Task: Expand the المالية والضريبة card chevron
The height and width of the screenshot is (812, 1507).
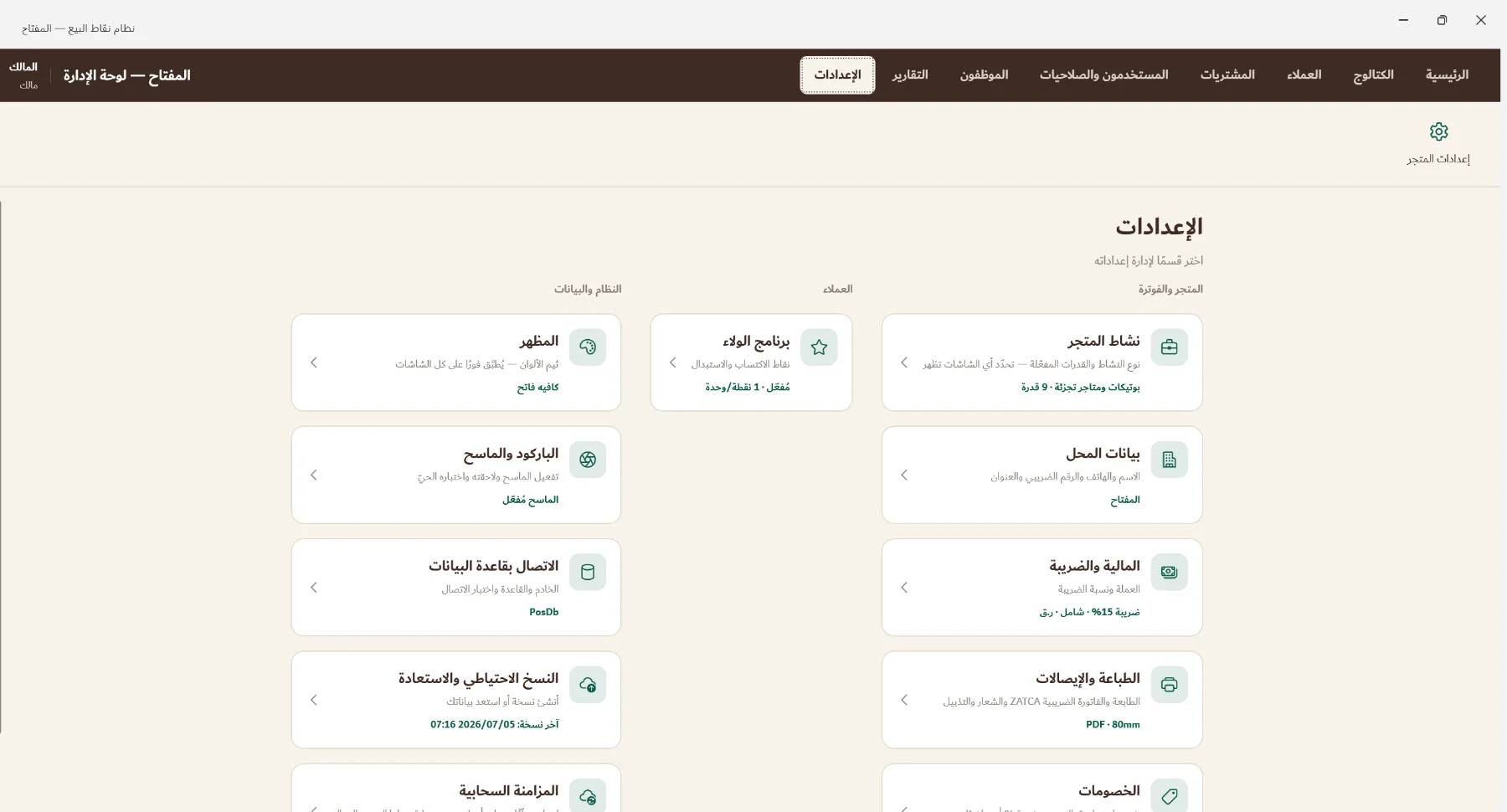Action: [x=904, y=588]
